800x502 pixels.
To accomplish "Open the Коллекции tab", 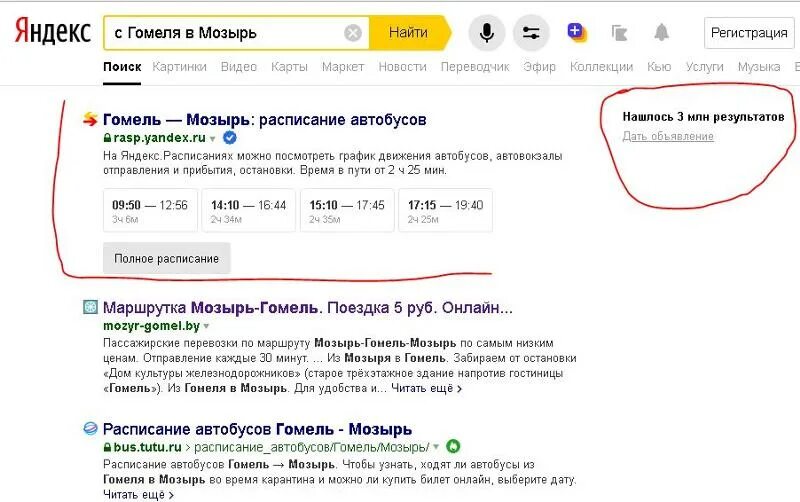I will coord(602,67).
